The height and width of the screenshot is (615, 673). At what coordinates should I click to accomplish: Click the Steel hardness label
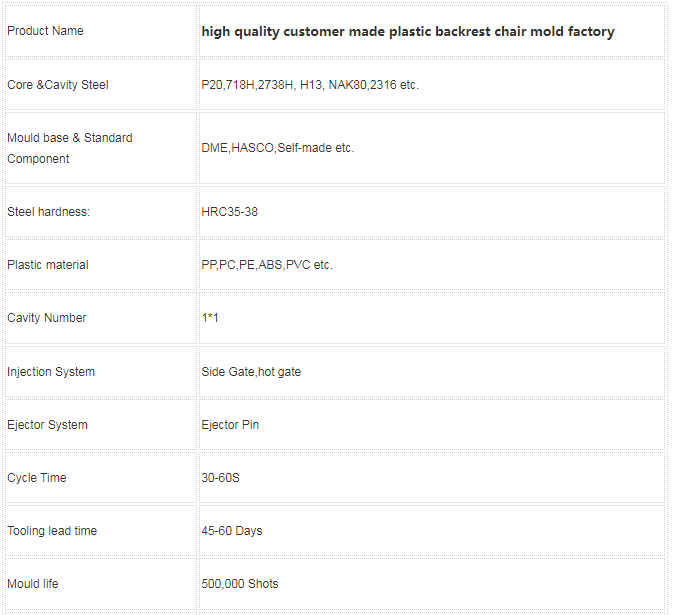[49, 212]
